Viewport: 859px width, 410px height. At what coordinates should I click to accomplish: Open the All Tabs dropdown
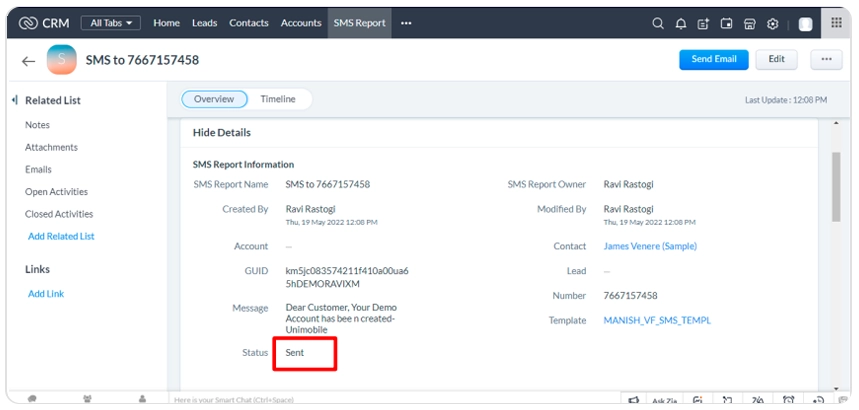click(x=110, y=23)
